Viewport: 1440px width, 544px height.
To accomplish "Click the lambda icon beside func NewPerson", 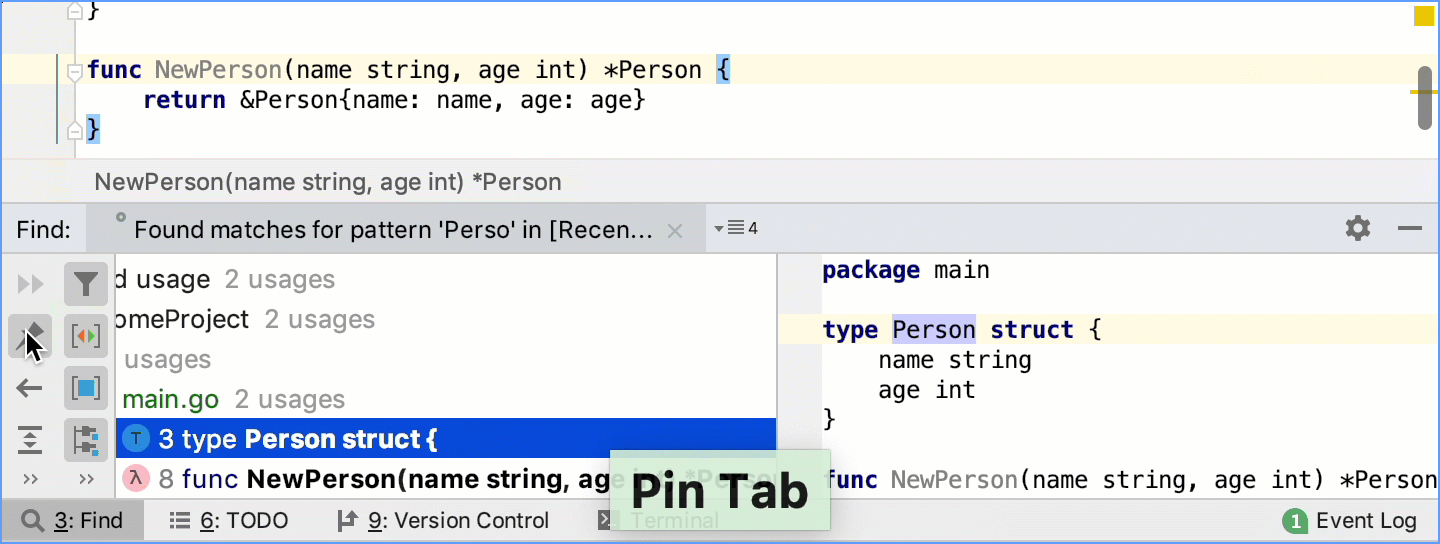I will tap(136, 479).
